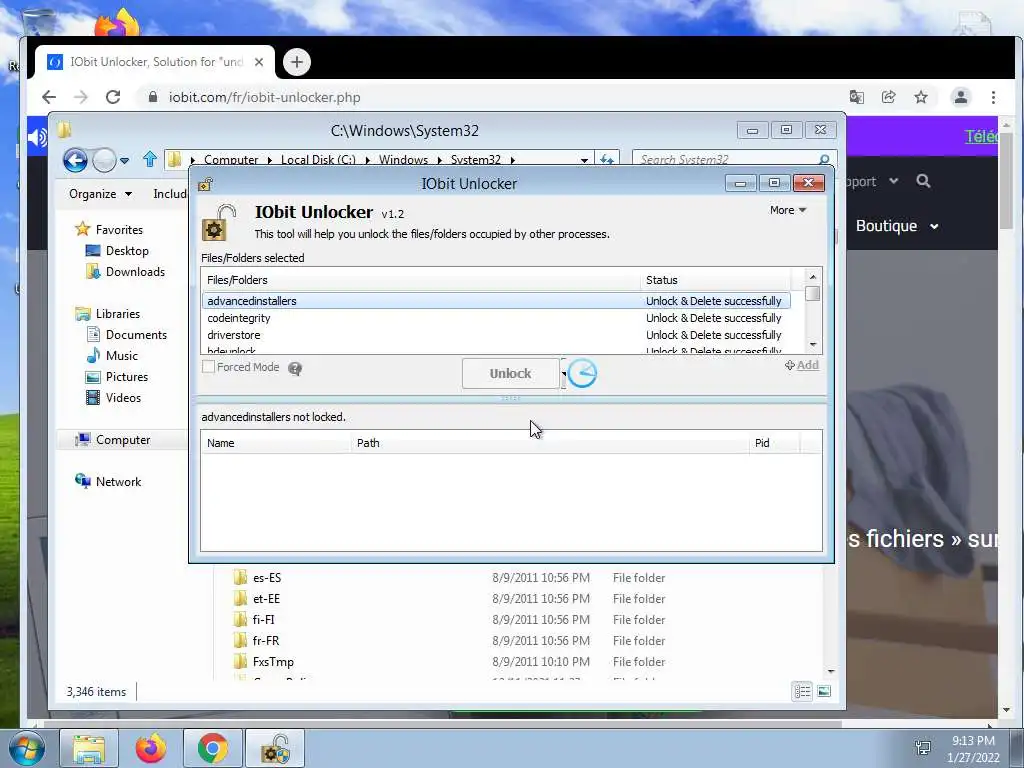Viewport: 1024px width, 768px height.
Task: Click the Files/Folders column header
Action: pyautogui.click(x=421, y=280)
